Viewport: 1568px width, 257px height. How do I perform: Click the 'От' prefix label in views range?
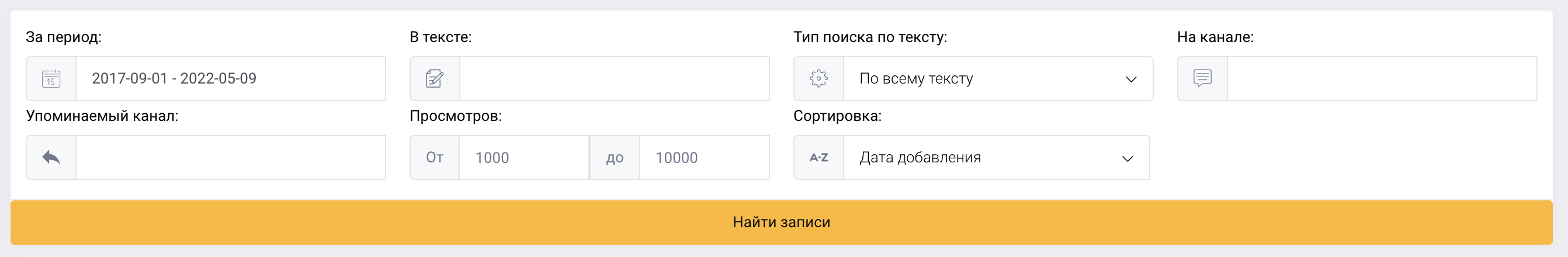[x=435, y=158]
